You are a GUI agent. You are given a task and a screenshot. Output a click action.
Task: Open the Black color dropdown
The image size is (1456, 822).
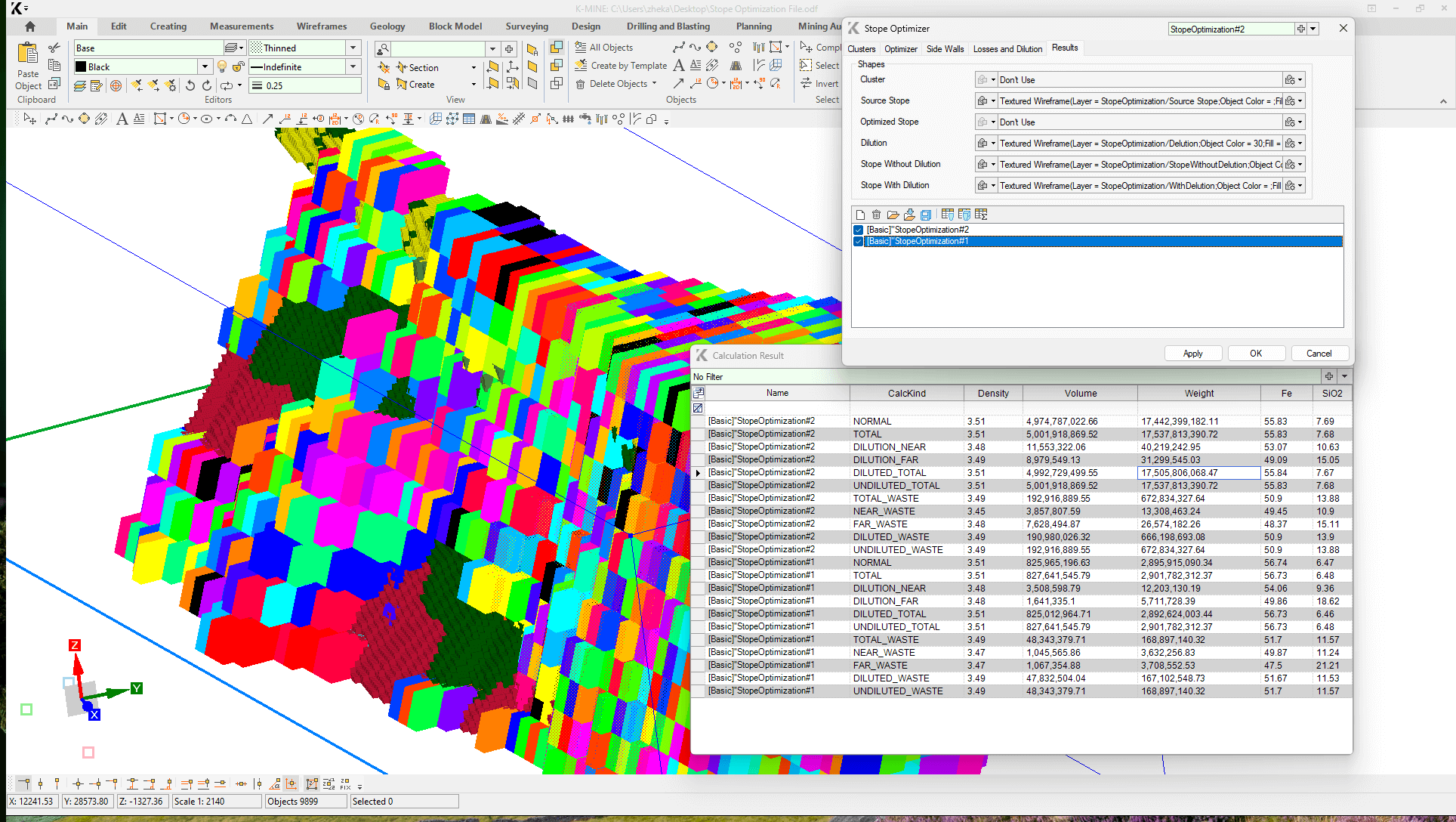(205, 66)
